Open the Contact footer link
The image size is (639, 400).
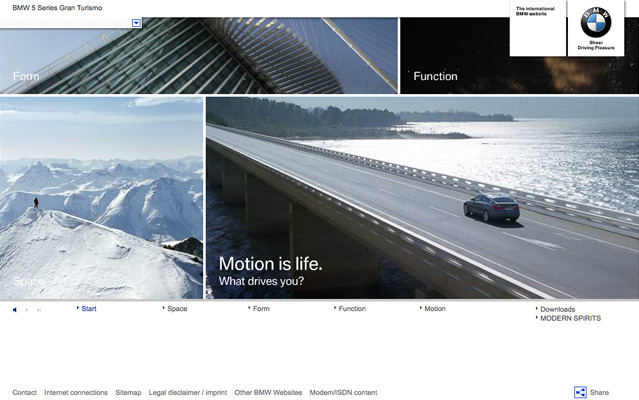[x=24, y=393]
